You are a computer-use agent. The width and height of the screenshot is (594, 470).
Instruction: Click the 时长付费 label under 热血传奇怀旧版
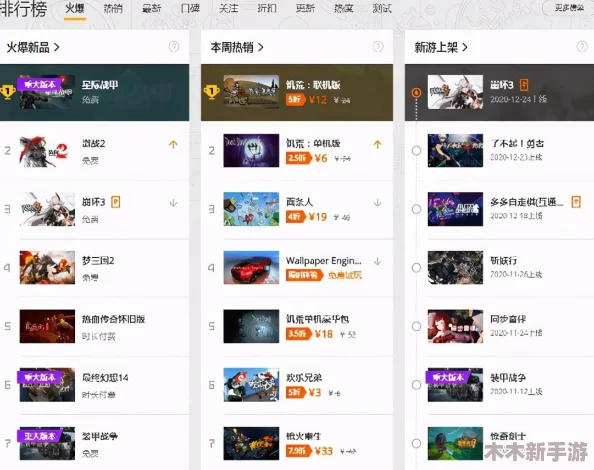coord(98,336)
